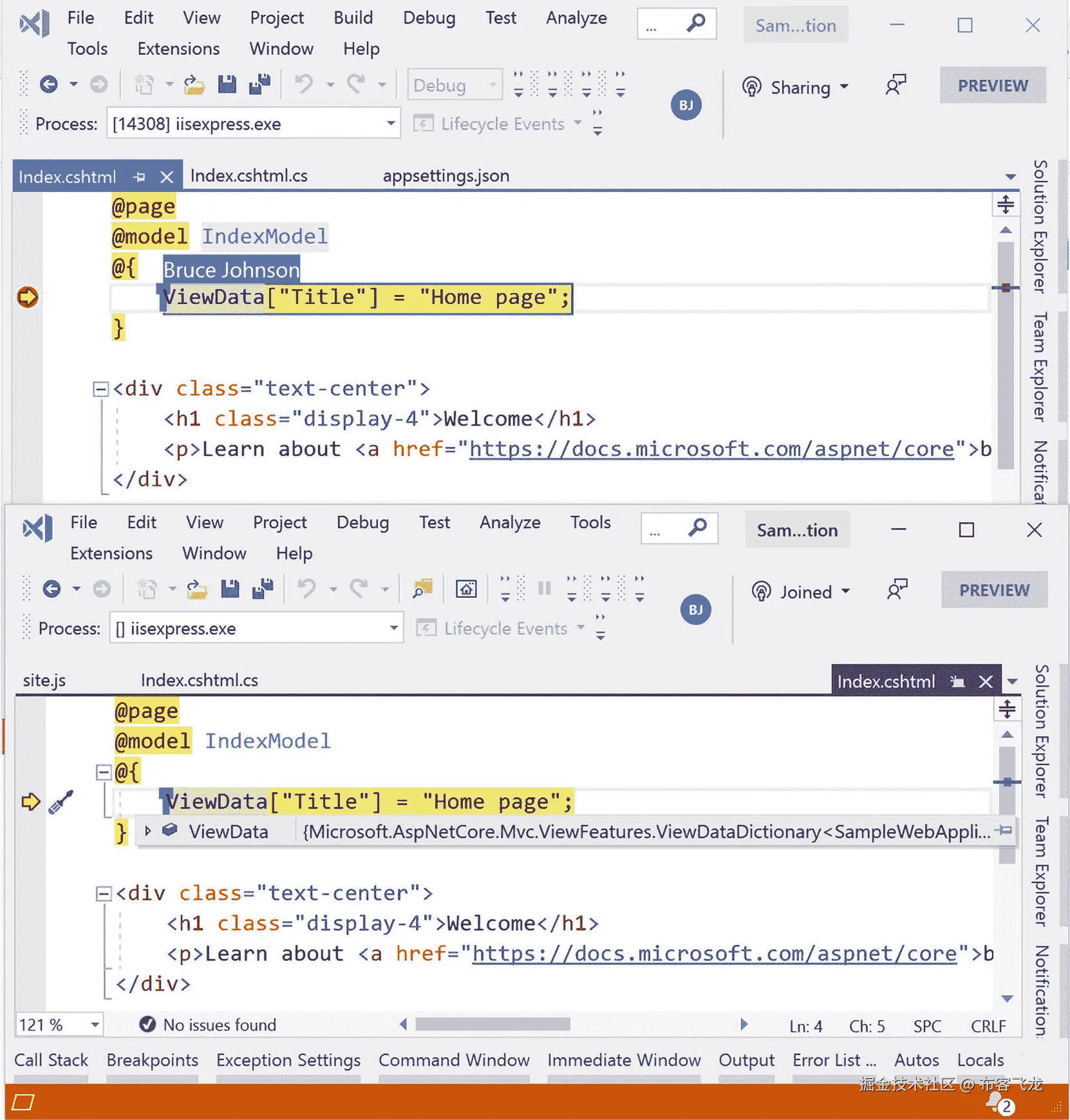Image resolution: width=1070 pixels, height=1120 pixels.
Task: Open the Debug menu
Action: point(429,17)
